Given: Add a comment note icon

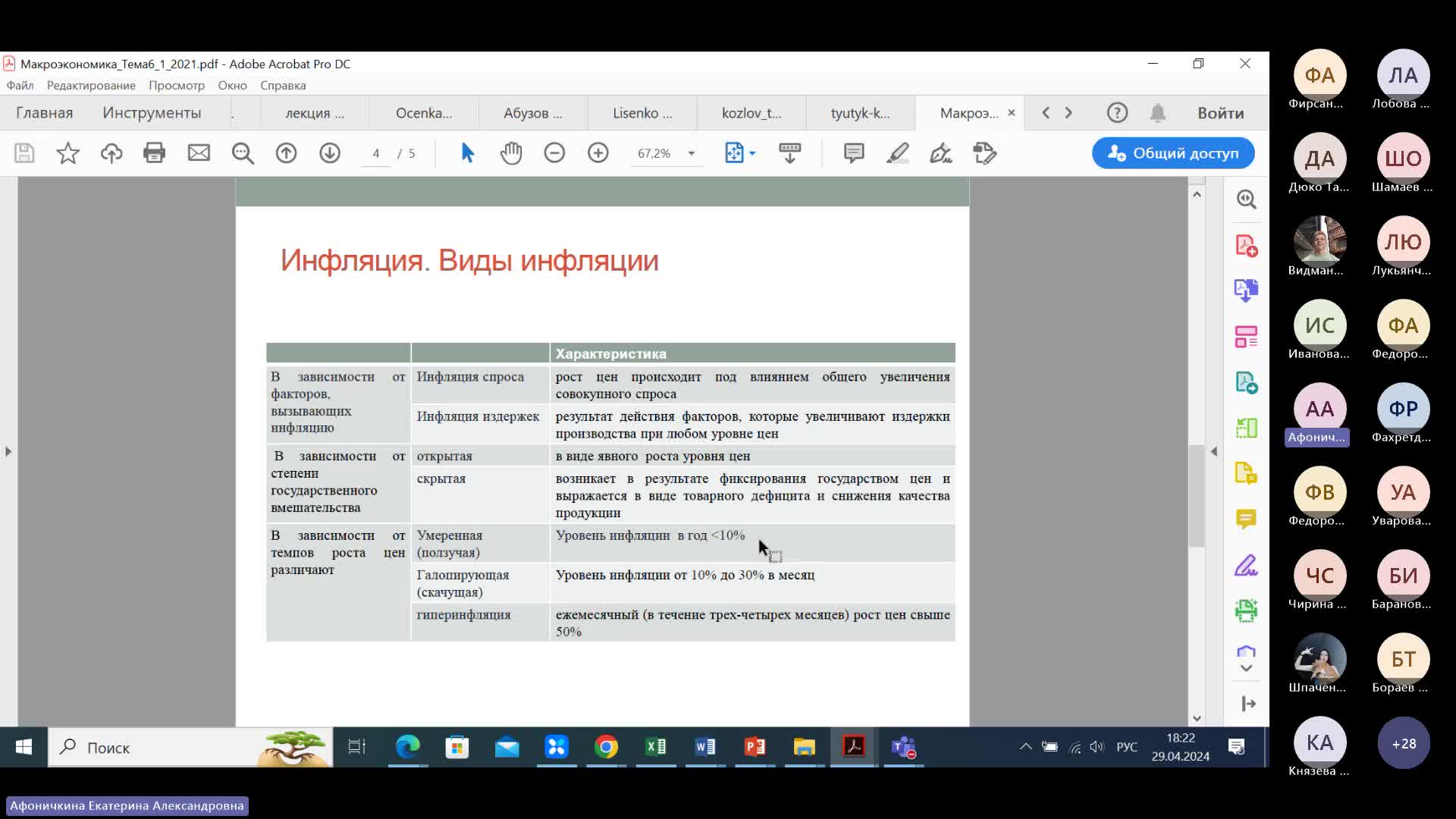Looking at the screenshot, I should pos(854,153).
